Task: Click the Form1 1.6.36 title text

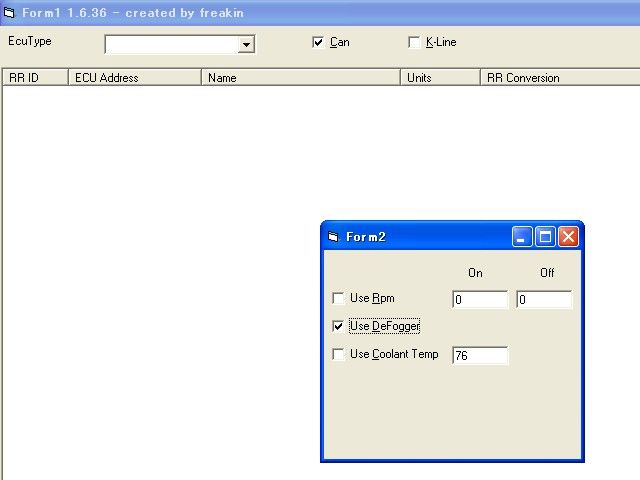Action: click(x=133, y=13)
